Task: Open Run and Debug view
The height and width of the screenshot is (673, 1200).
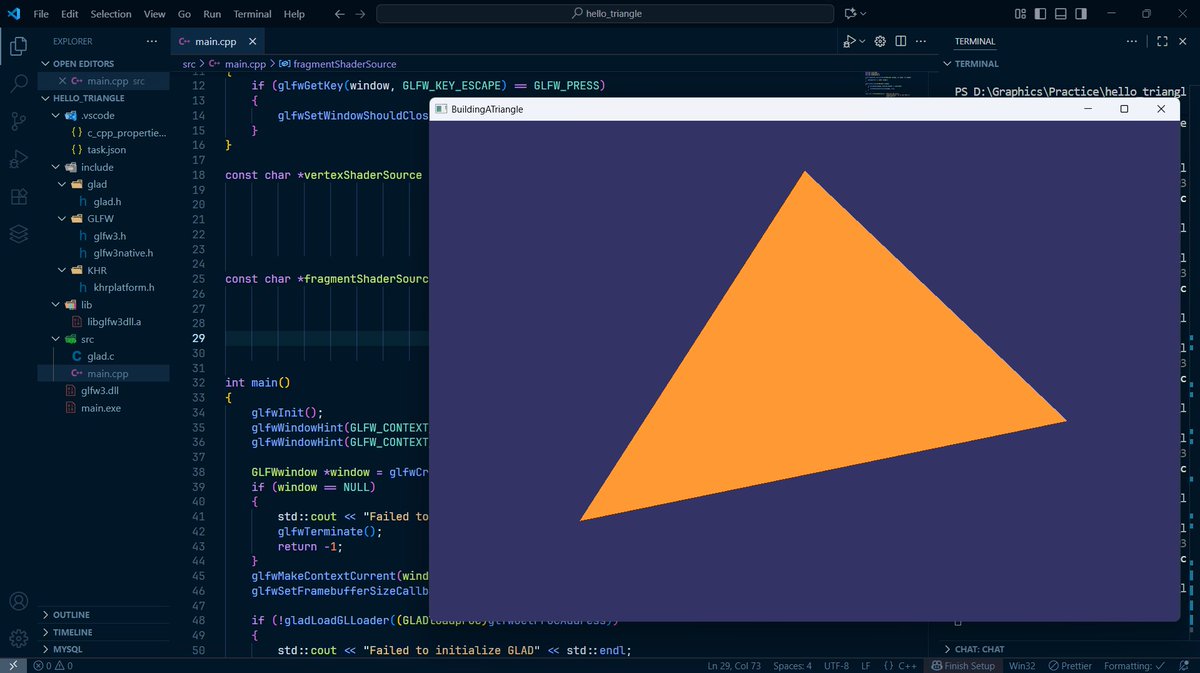Action: pos(18,159)
